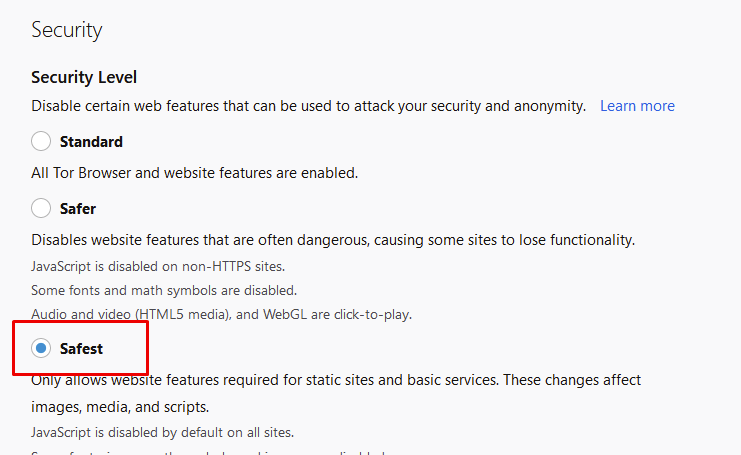Open the Learn more link
Image resolution: width=741 pixels, height=455 pixels.
pos(637,106)
